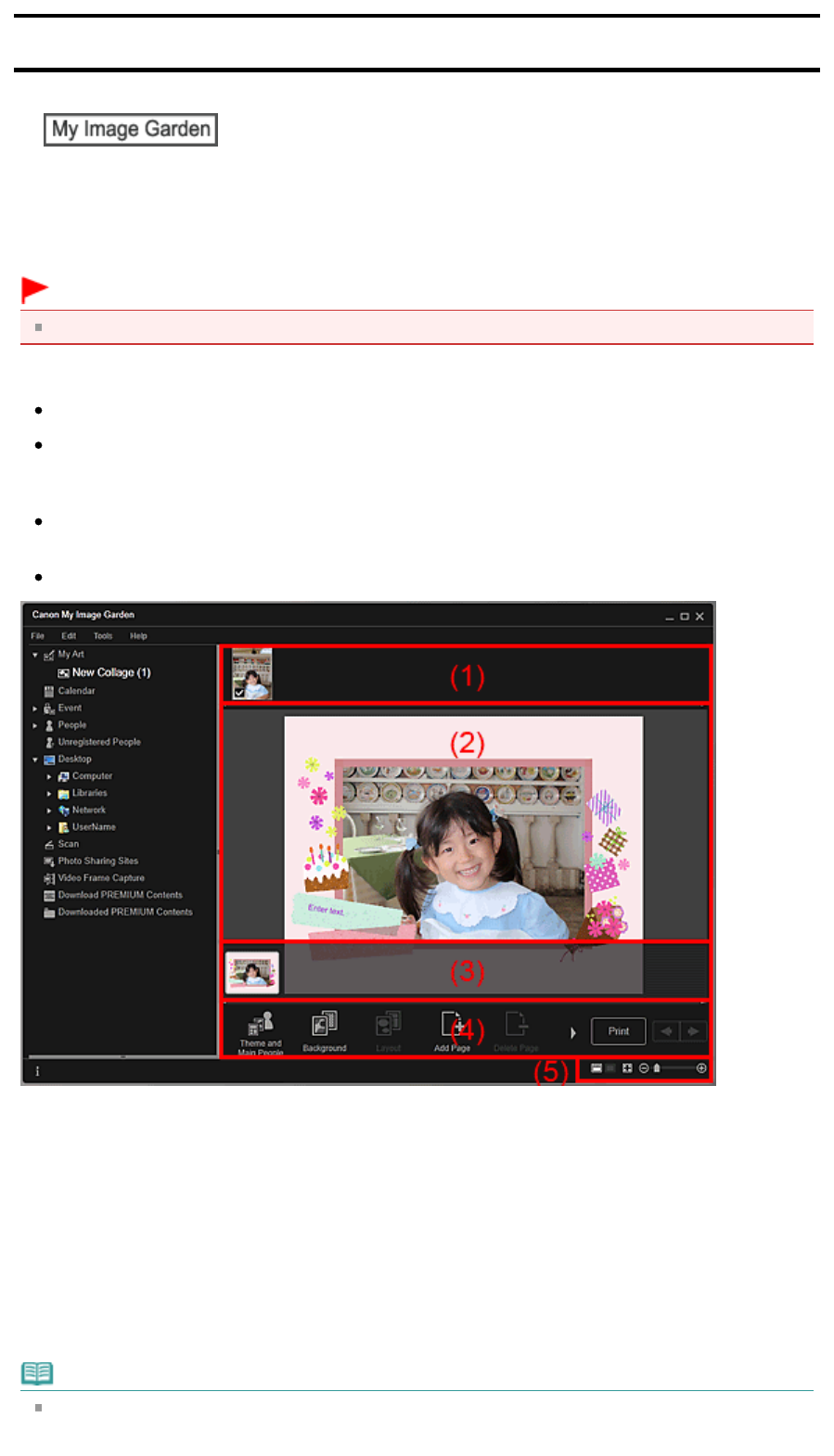Switch to thumbnail list view icon
This screenshot has height=1456, width=834.
(x=597, y=1068)
